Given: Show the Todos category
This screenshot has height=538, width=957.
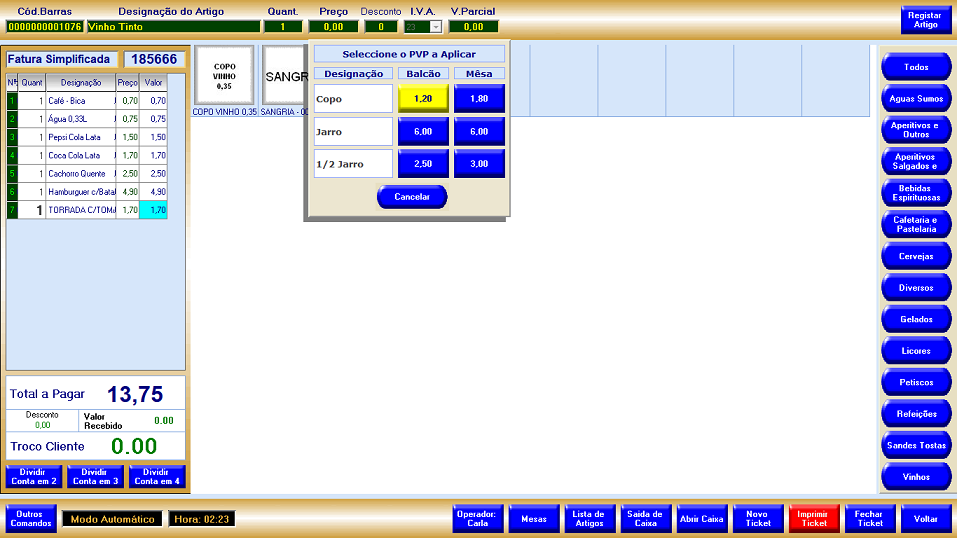Looking at the screenshot, I should (915, 67).
